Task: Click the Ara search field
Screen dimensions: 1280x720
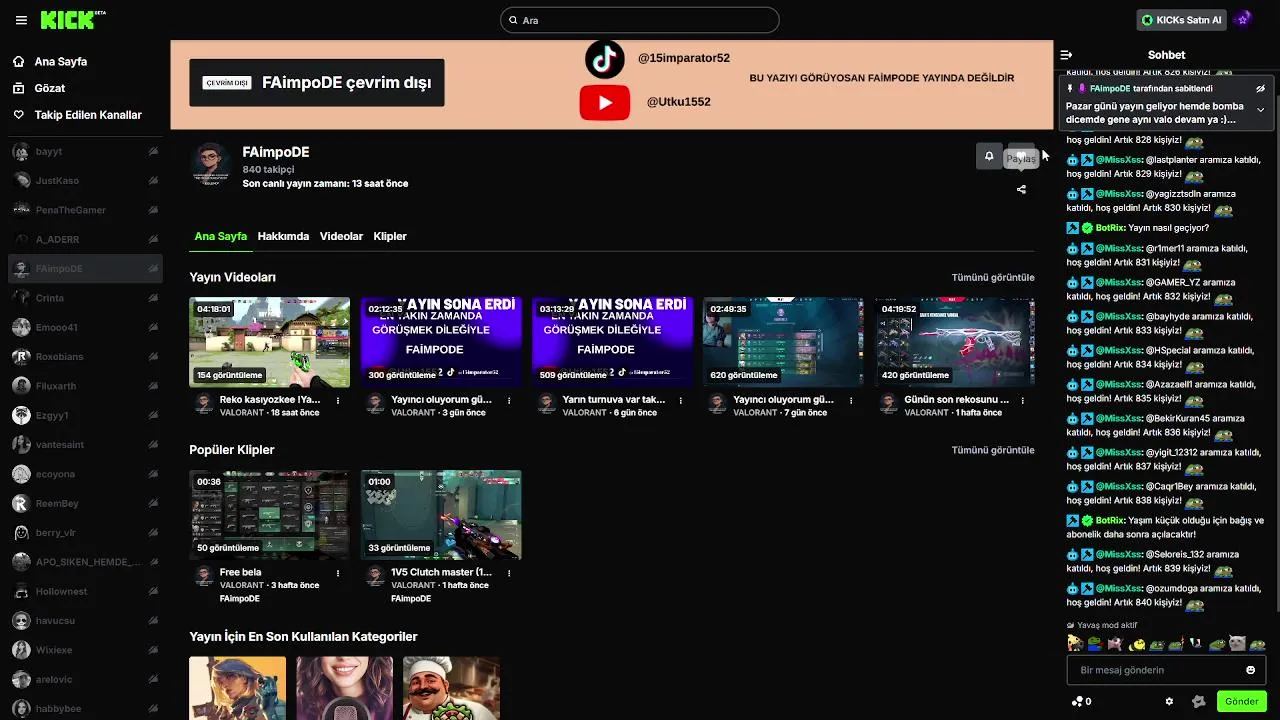Action: [640, 20]
